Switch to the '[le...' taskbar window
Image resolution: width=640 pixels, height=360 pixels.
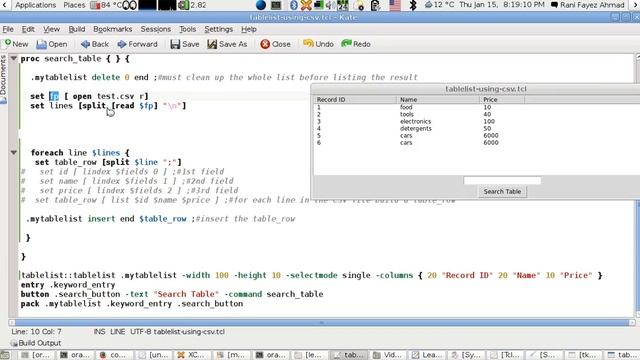pos(309,355)
